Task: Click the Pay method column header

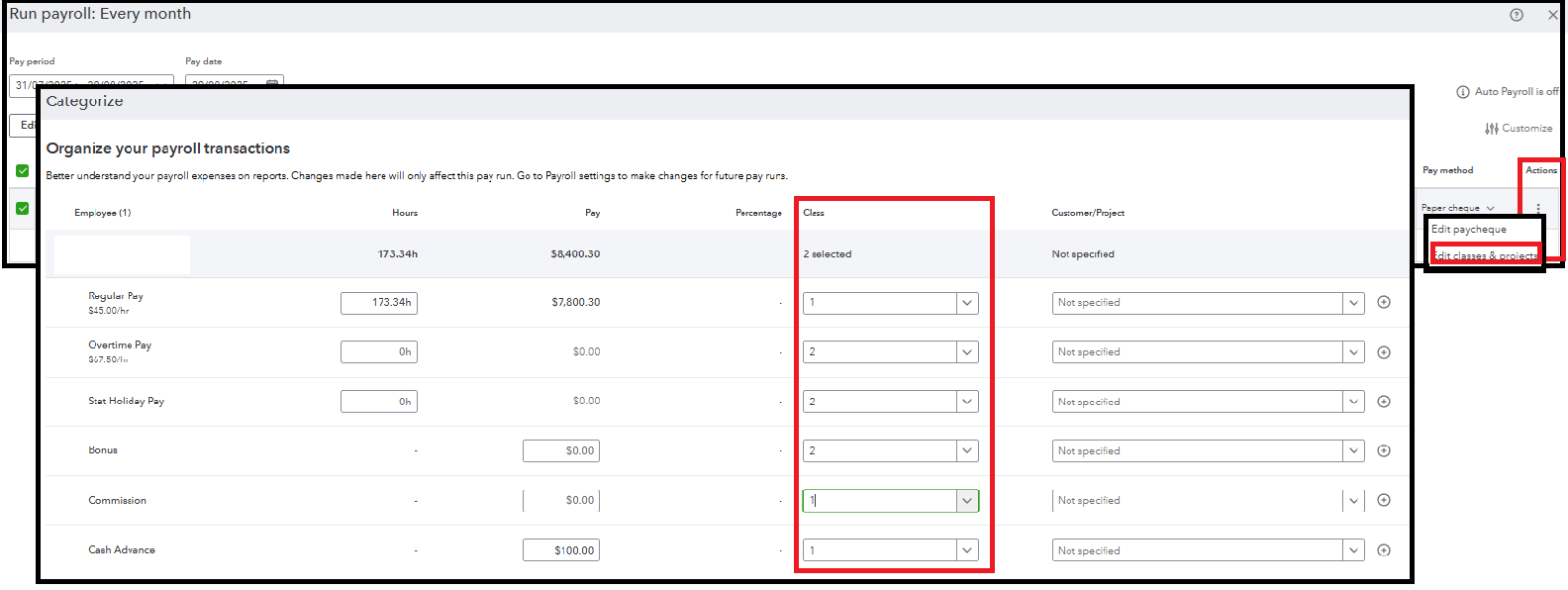Action: 1448,170
